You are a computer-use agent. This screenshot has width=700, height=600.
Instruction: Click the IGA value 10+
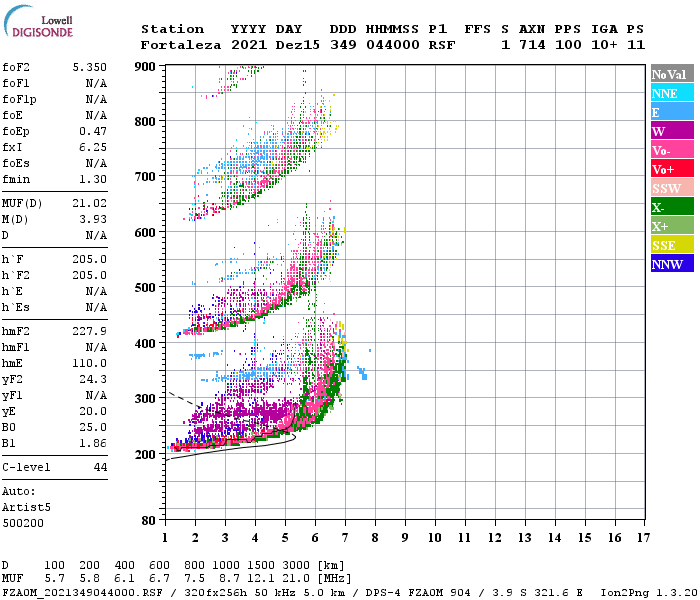pos(604,45)
